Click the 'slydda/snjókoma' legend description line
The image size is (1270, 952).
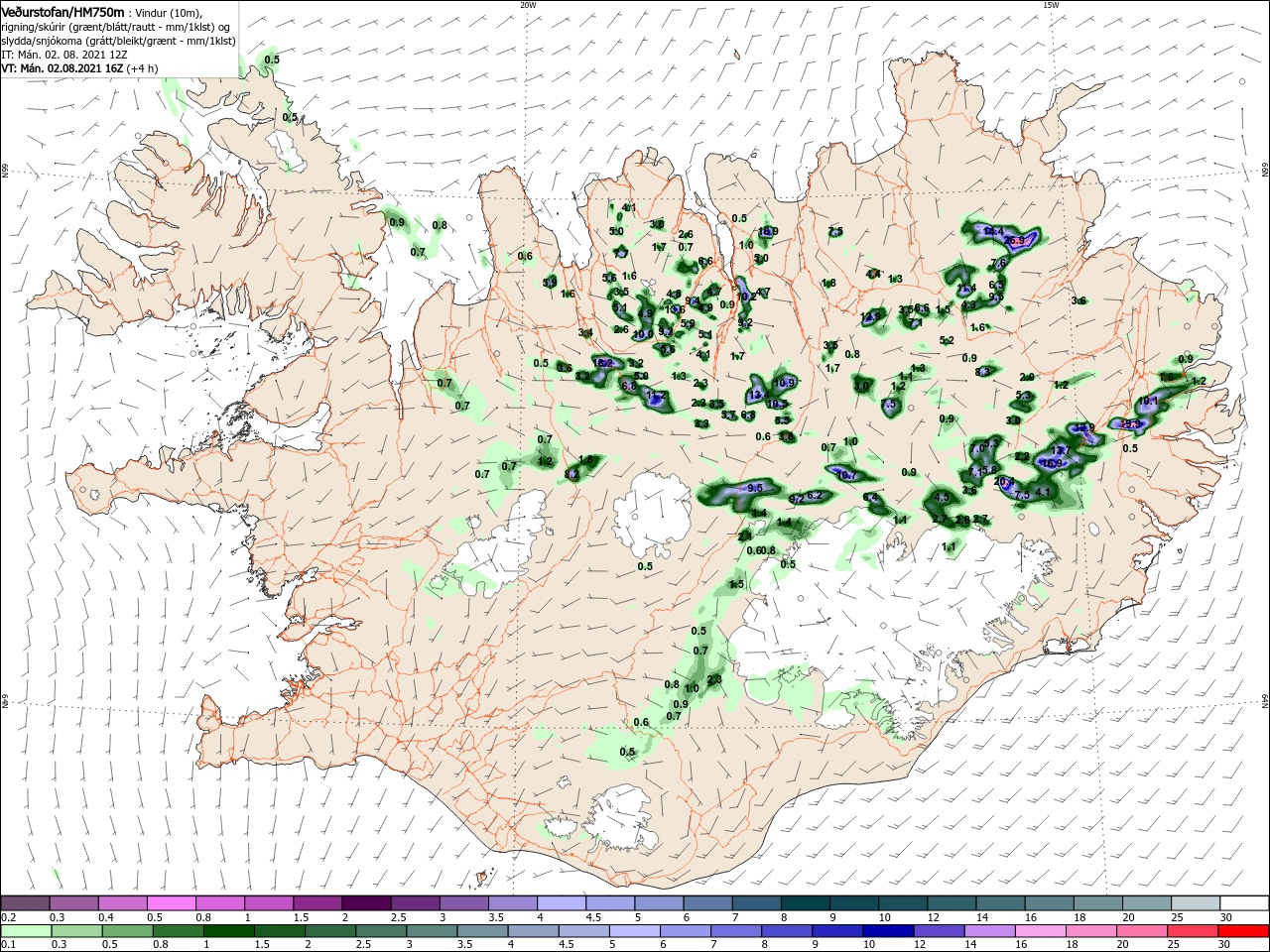tap(117, 41)
